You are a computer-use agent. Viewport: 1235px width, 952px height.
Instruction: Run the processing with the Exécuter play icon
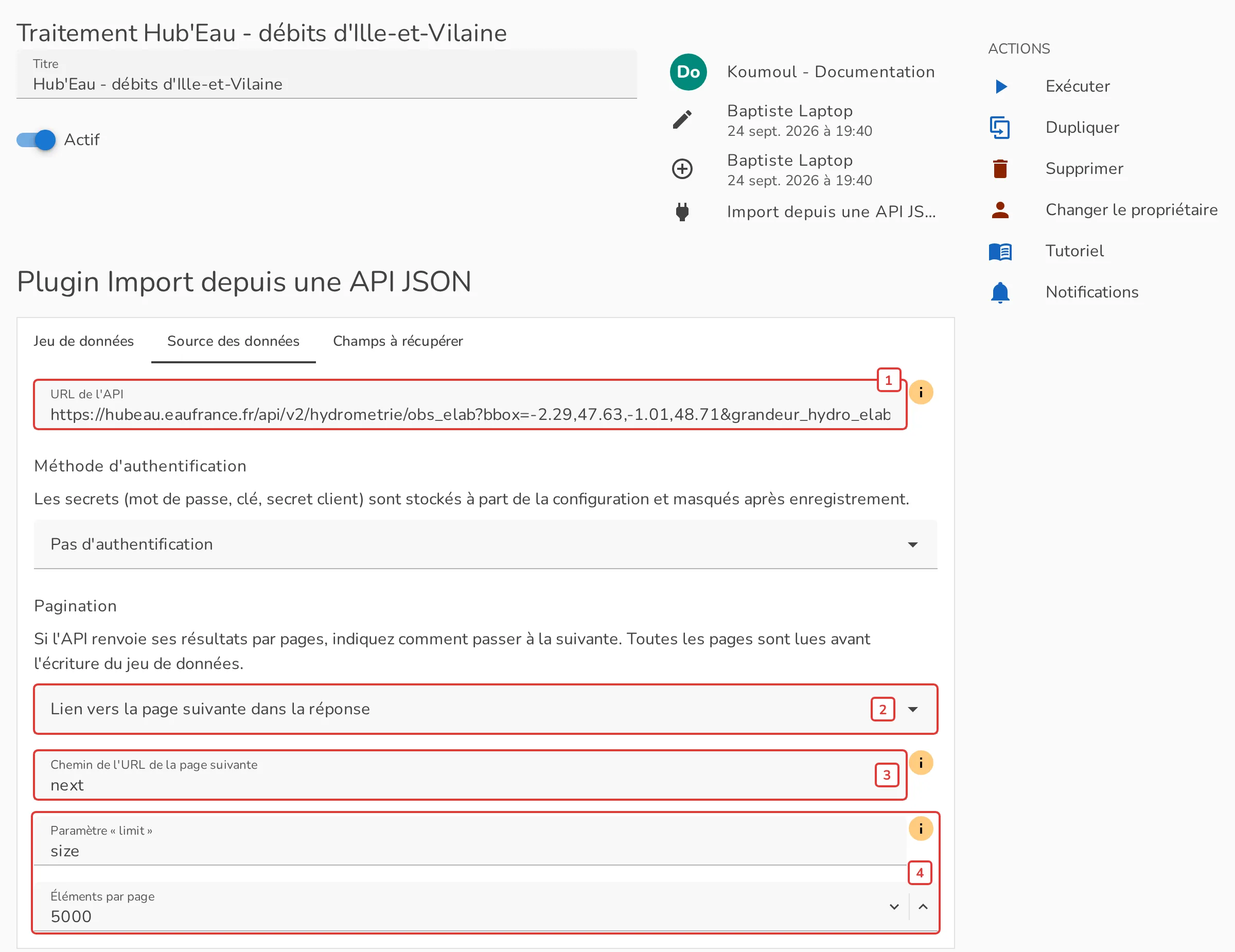click(x=1001, y=86)
